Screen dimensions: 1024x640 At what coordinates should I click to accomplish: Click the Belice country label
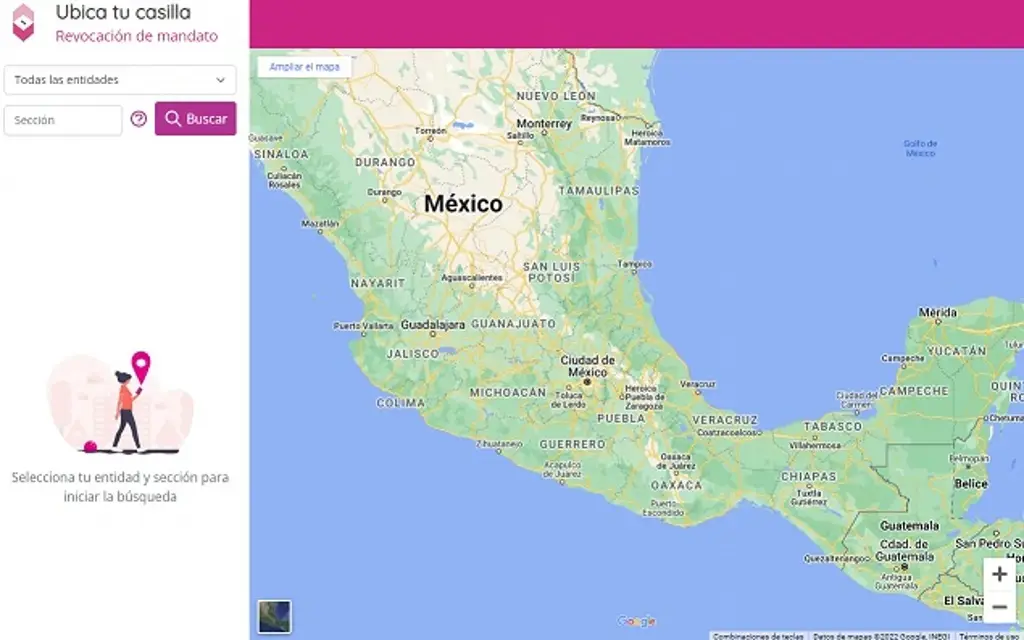pyautogui.click(x=970, y=484)
